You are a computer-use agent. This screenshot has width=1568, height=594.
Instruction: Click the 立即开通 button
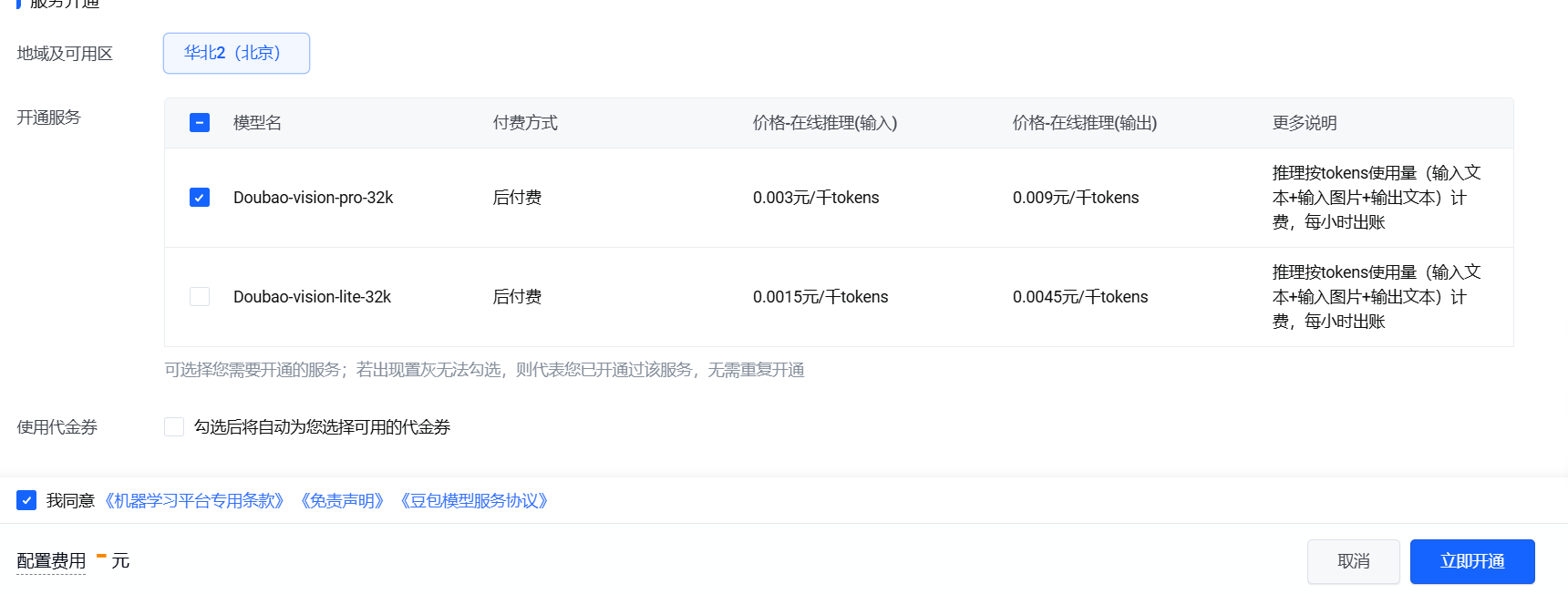point(1471,561)
